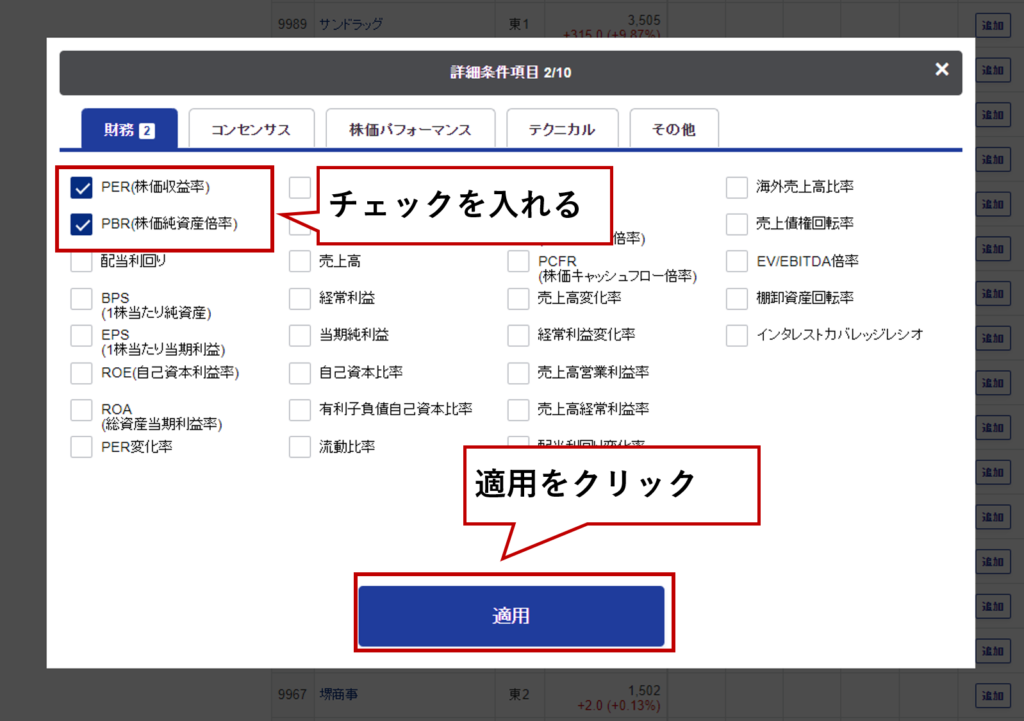Open the 株価パフォーマンス tab
The image size is (1024, 721).
409,130
